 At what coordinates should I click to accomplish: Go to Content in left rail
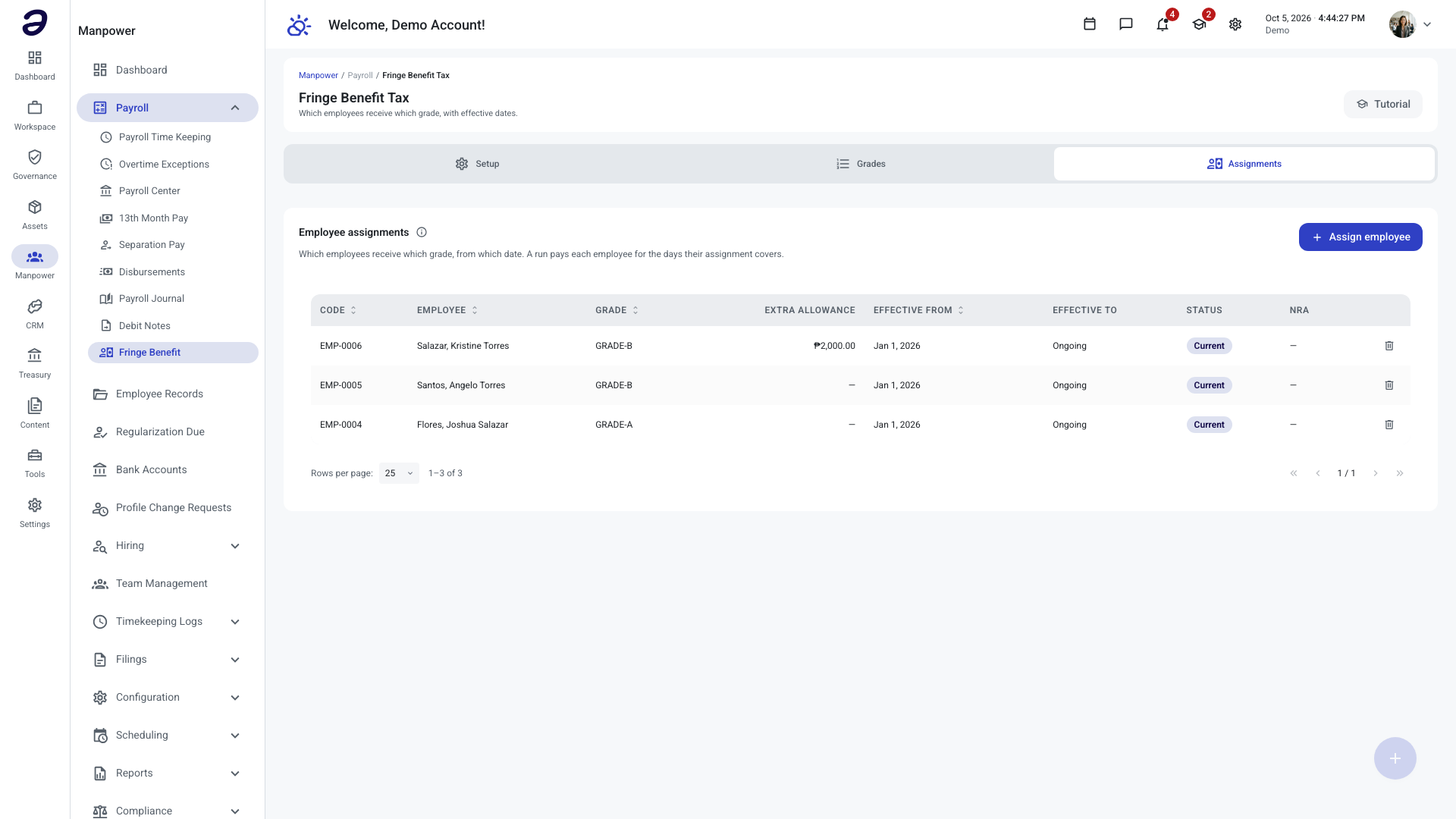(x=35, y=413)
